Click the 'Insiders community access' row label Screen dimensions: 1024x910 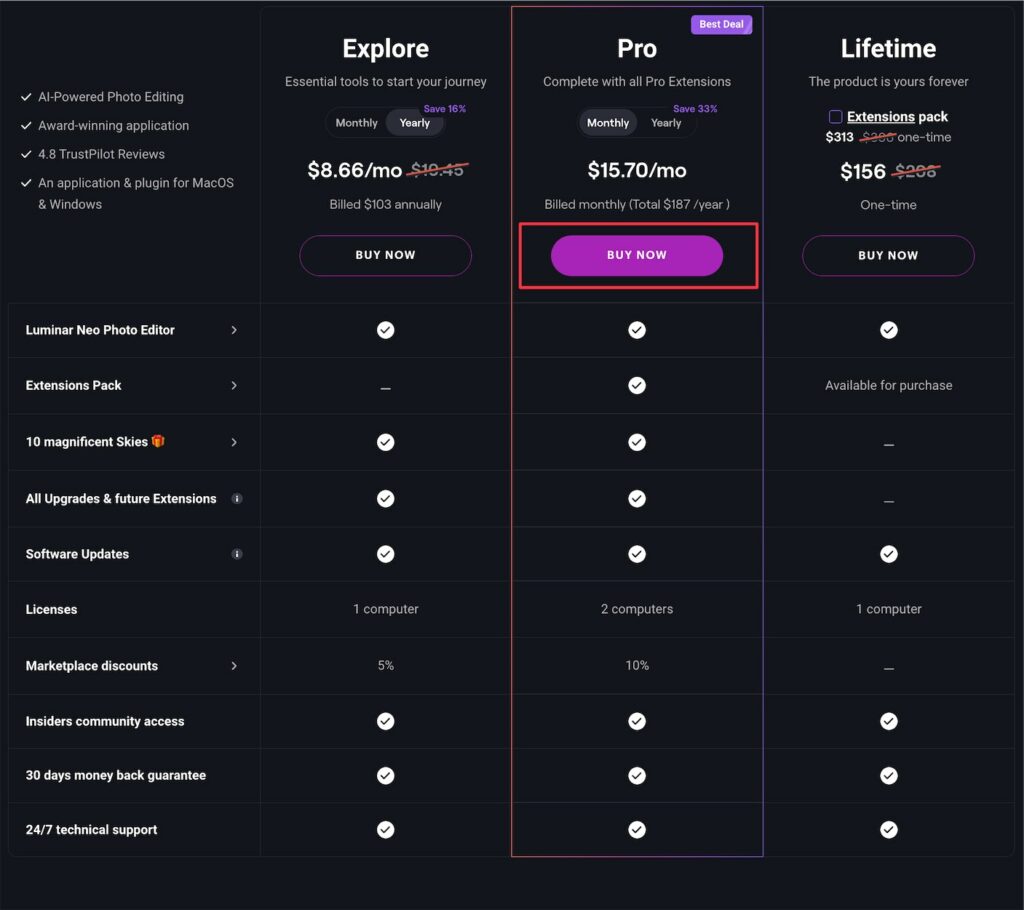104,721
